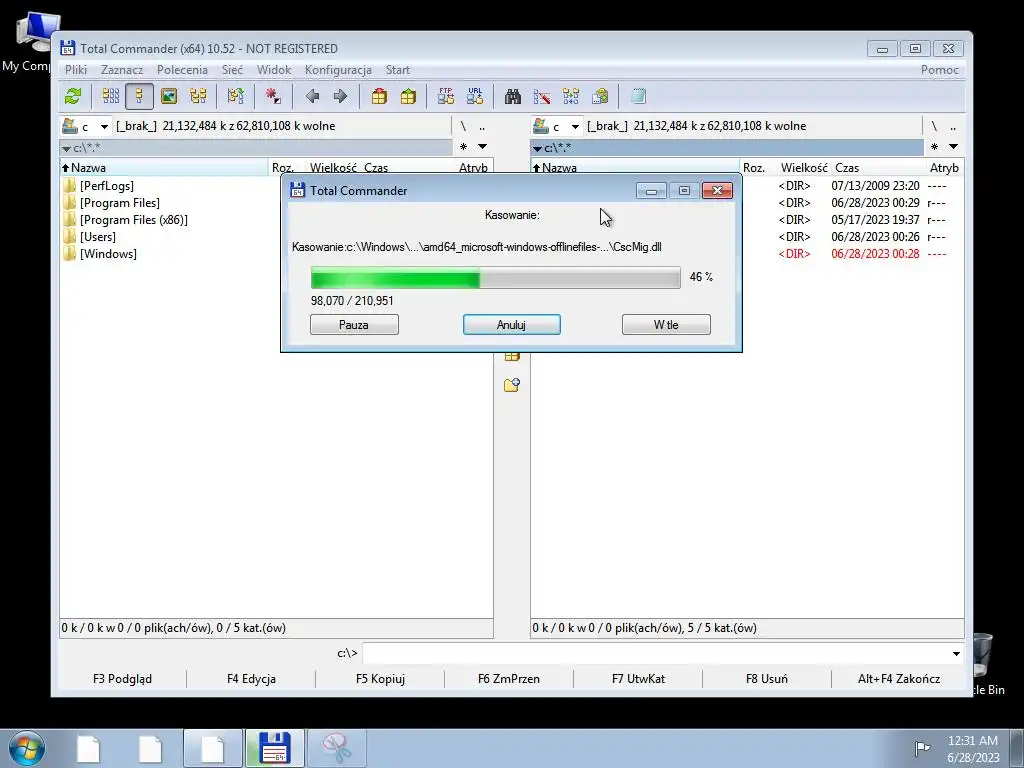Click the W tle button

[x=666, y=325]
